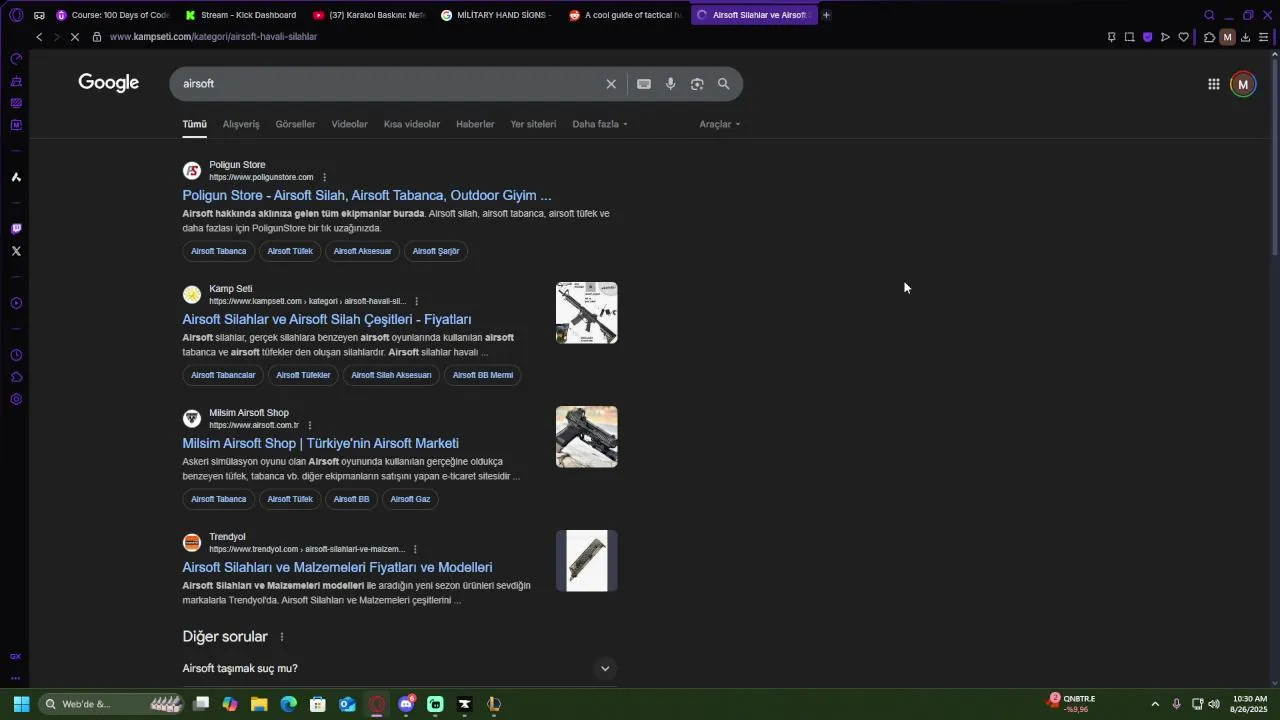Add page to bookmarks heart icon
This screenshot has width=1280, height=720.
coord(1183,37)
